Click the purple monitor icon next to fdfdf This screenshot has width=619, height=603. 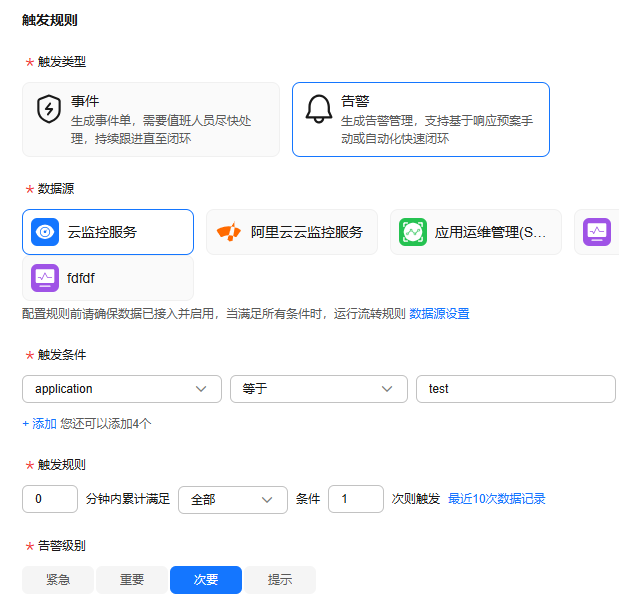tap(45, 278)
